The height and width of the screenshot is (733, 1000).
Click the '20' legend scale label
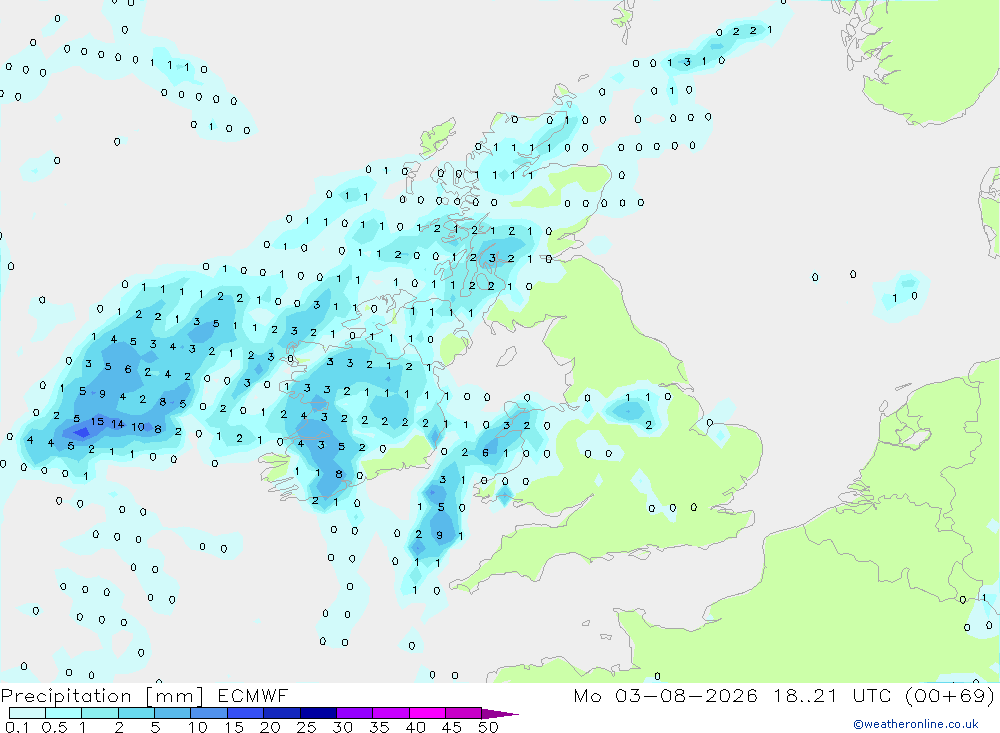[270, 727]
